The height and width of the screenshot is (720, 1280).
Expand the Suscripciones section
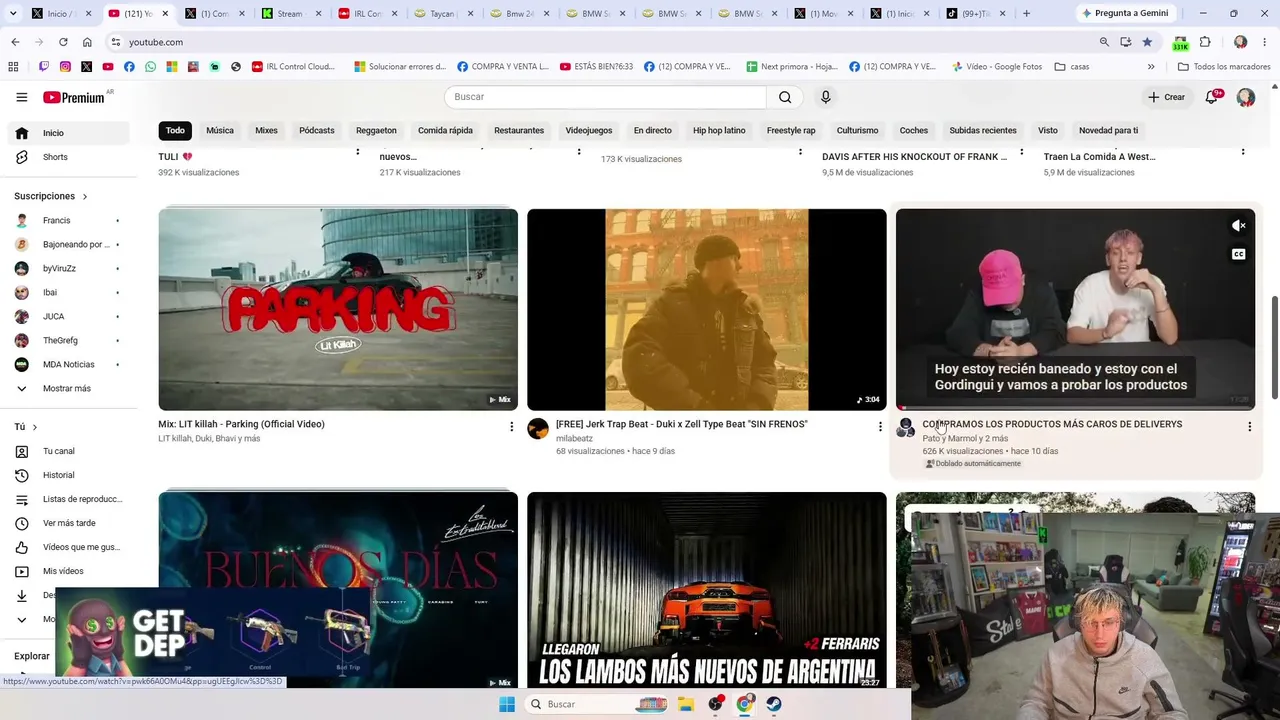point(51,196)
